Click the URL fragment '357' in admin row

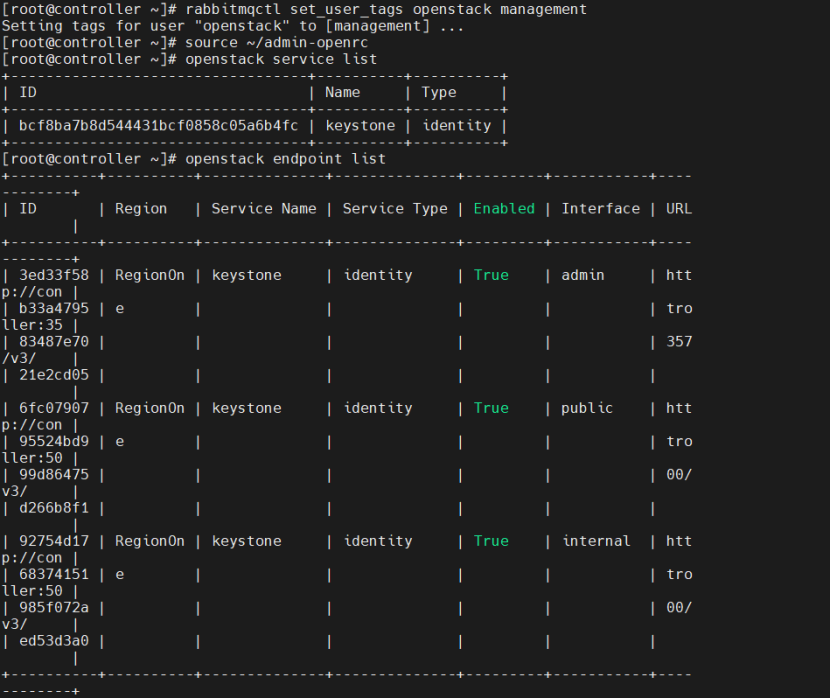(x=679, y=342)
